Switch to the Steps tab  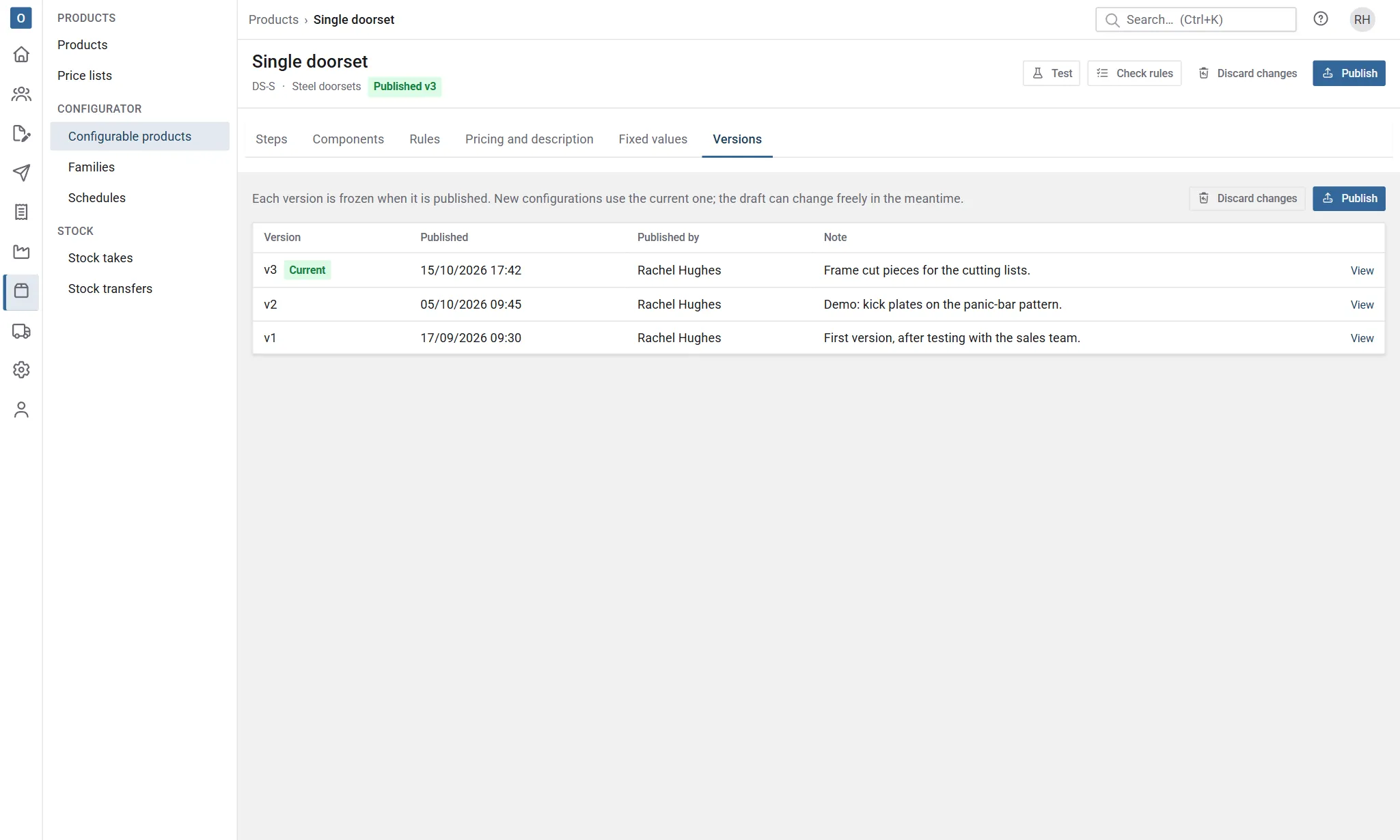(271, 139)
